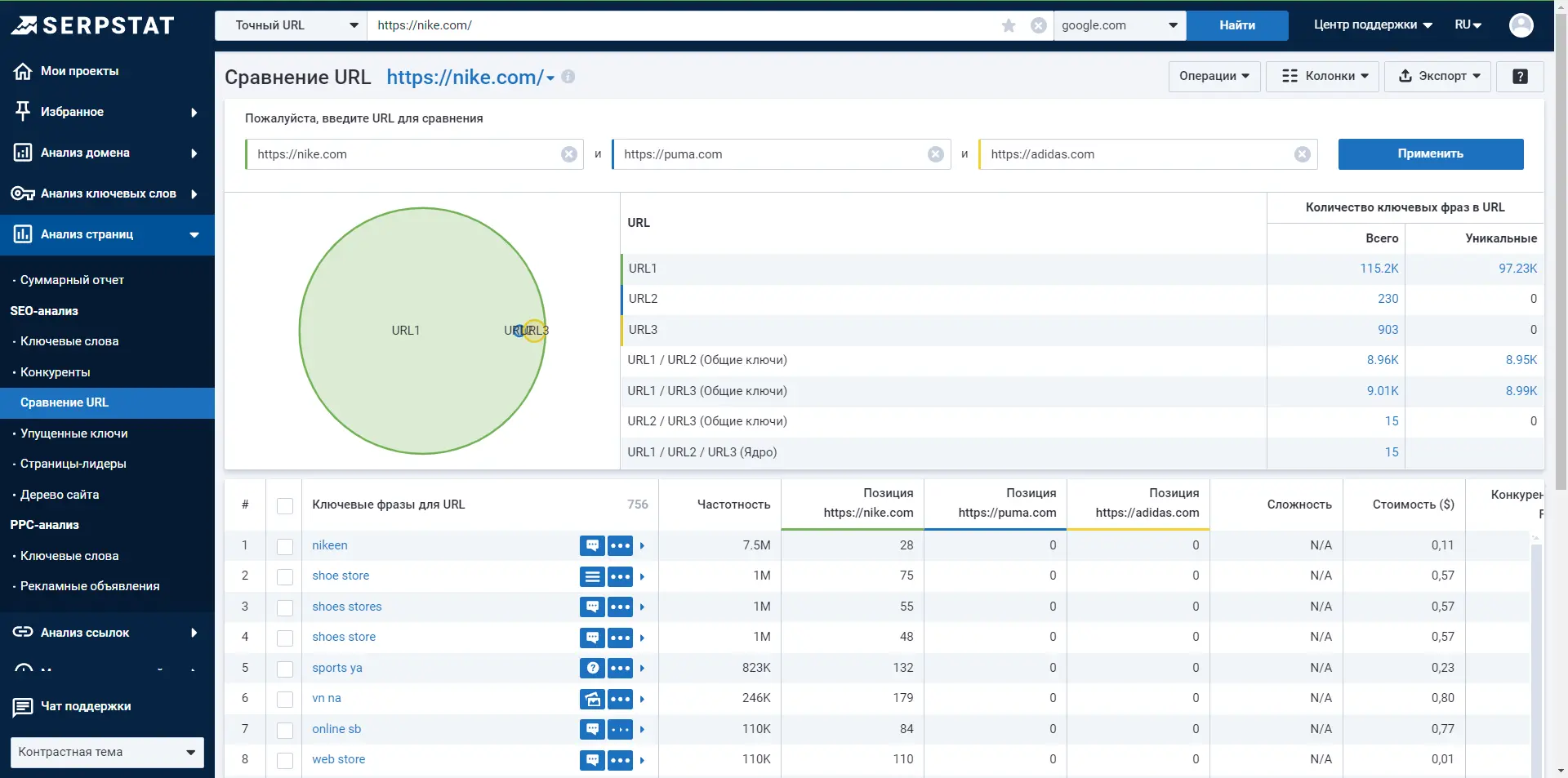Click the question icon in sports ya row
This screenshot has height=778, width=1568.
click(592, 668)
